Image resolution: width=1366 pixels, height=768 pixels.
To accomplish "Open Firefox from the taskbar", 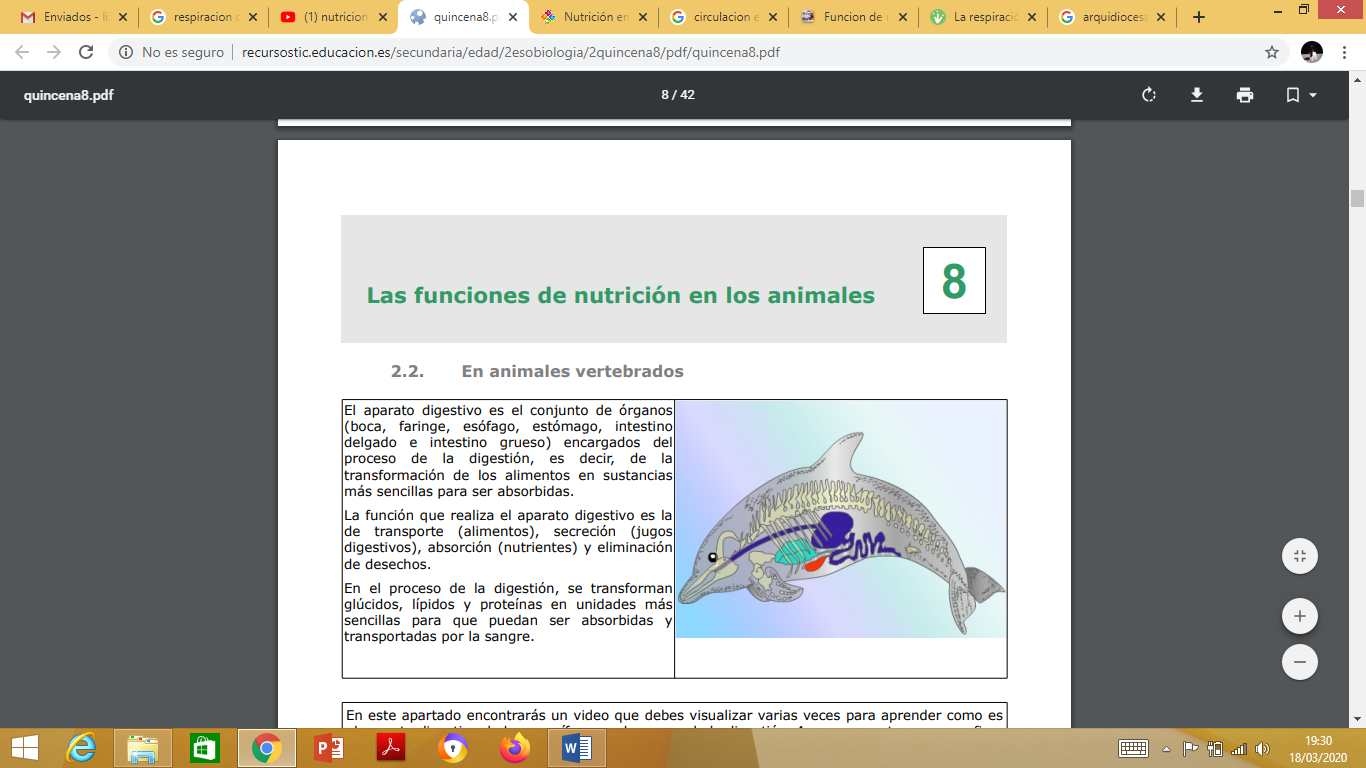I will (515, 747).
